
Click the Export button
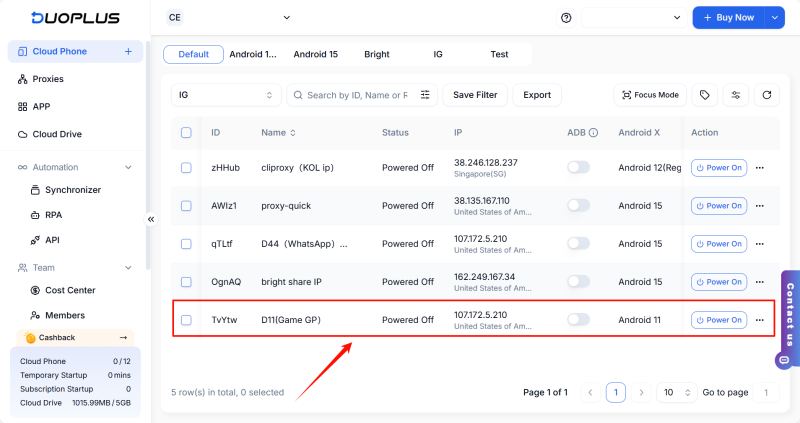pyautogui.click(x=537, y=95)
